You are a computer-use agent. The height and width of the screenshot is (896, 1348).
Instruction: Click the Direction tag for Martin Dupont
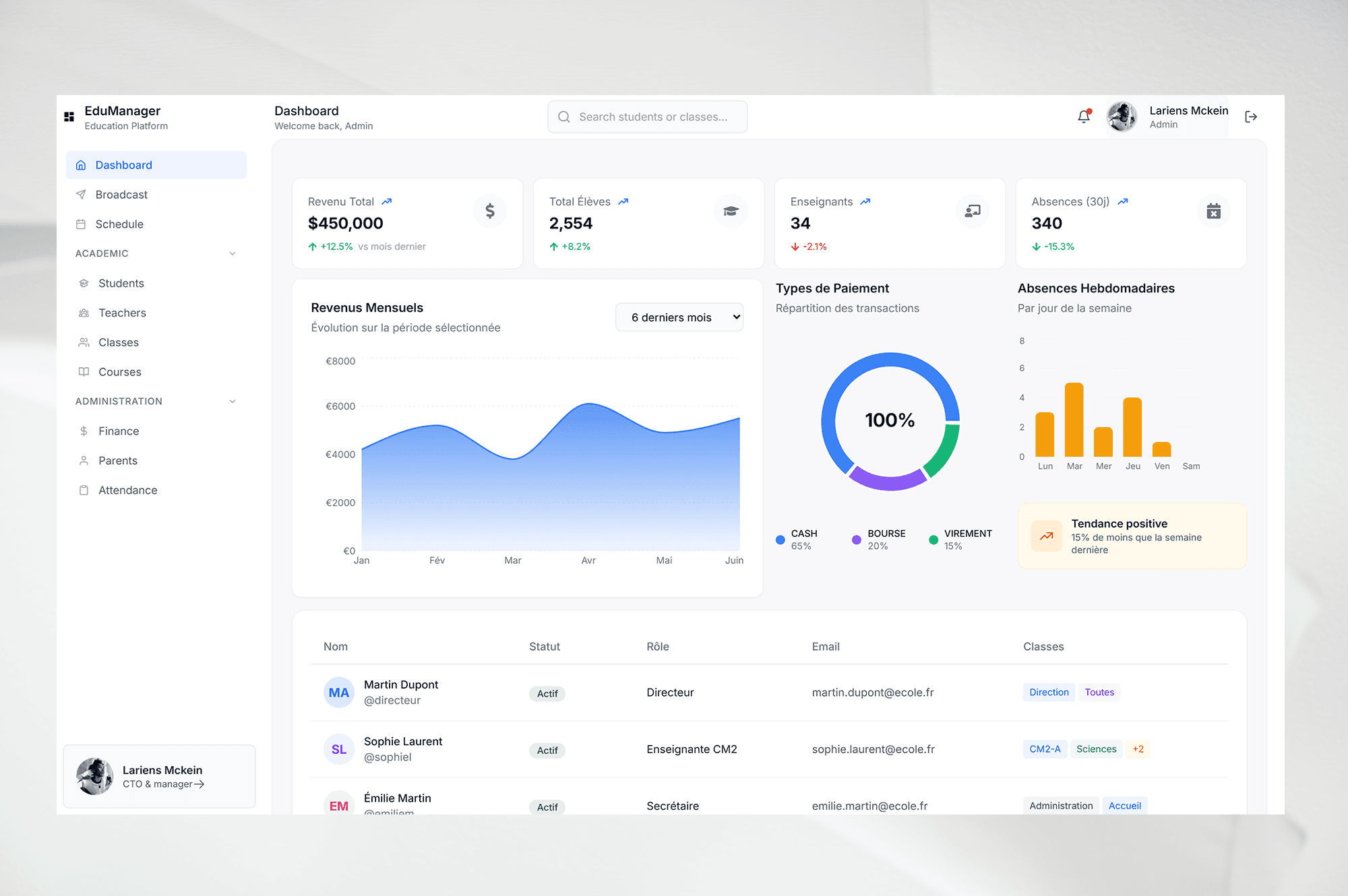[x=1049, y=693]
